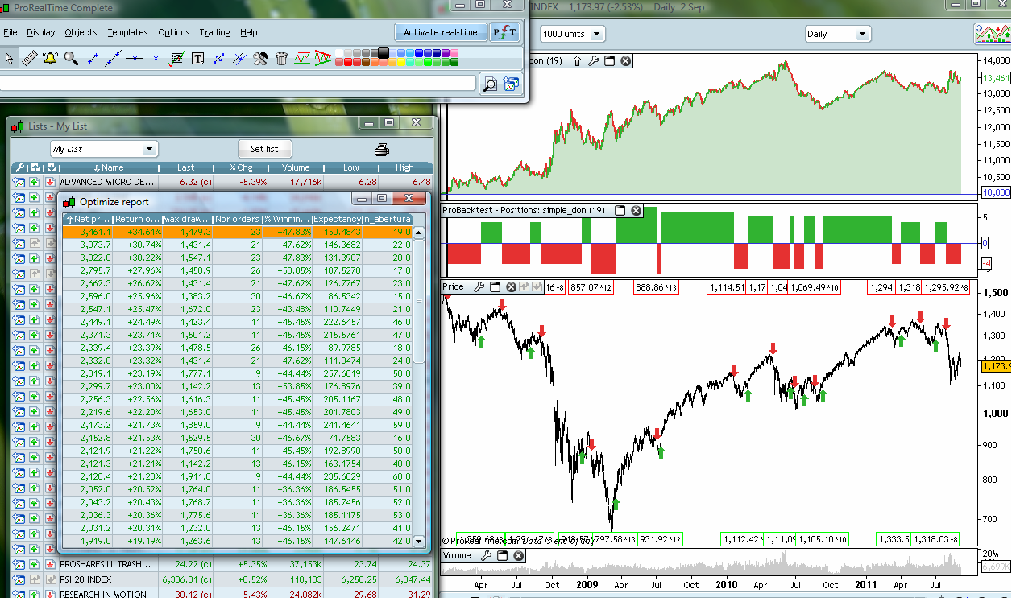Click Optimize report scrollbar down arrow
Viewport: 1011px width, 598px height.
point(418,541)
